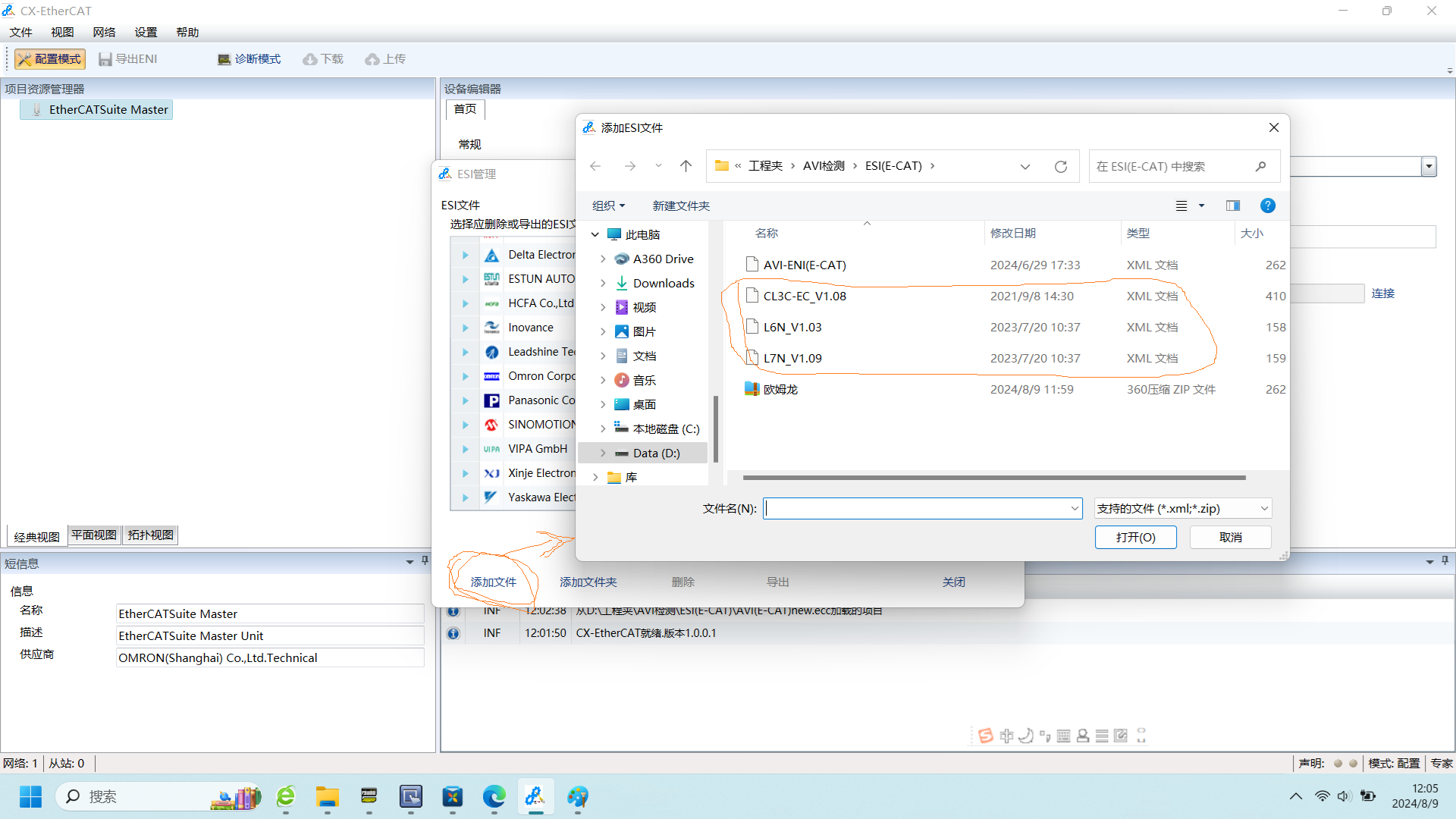The width and height of the screenshot is (1456, 819).
Task: Open the file name history dropdown
Action: 1074,508
